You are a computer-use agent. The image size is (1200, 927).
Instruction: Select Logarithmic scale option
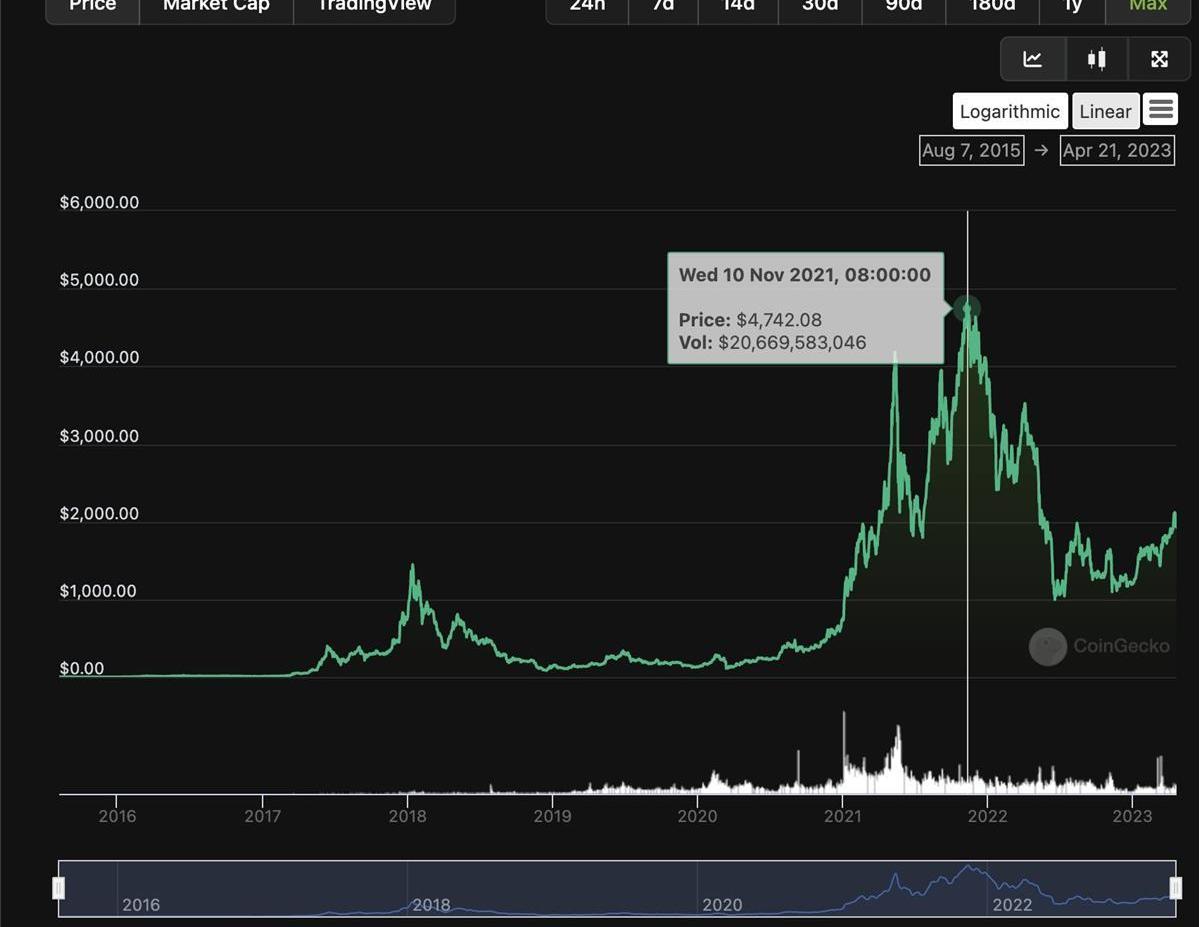click(1009, 112)
